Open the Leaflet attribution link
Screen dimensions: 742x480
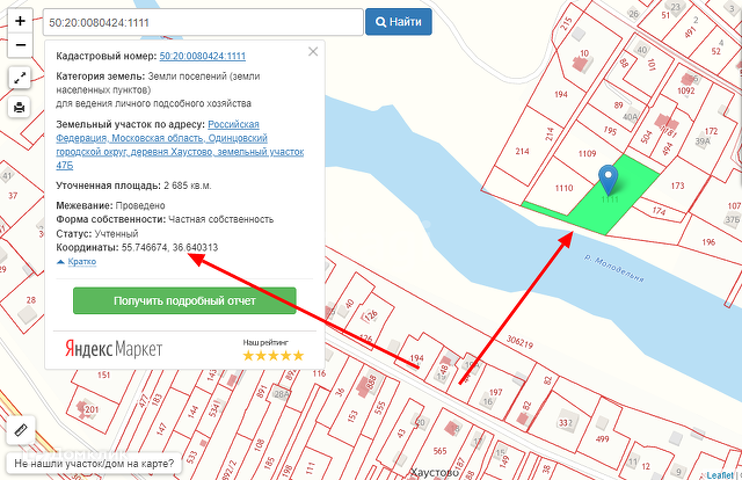[720, 475]
